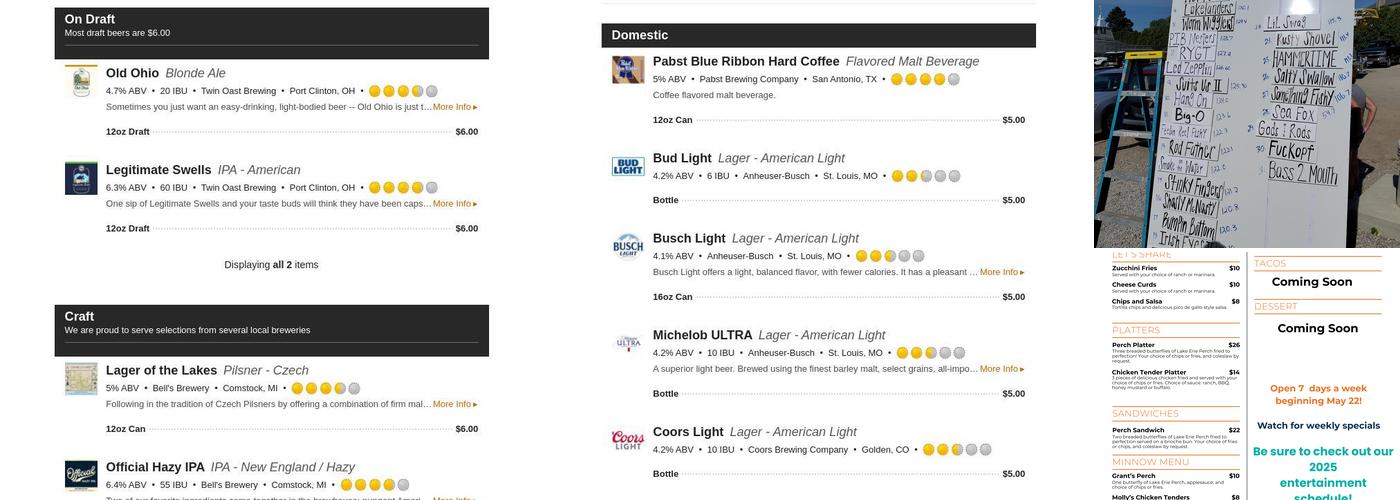The height and width of the screenshot is (500, 1400).
Task: Click the Coors Light logo icon
Action: click(x=628, y=440)
